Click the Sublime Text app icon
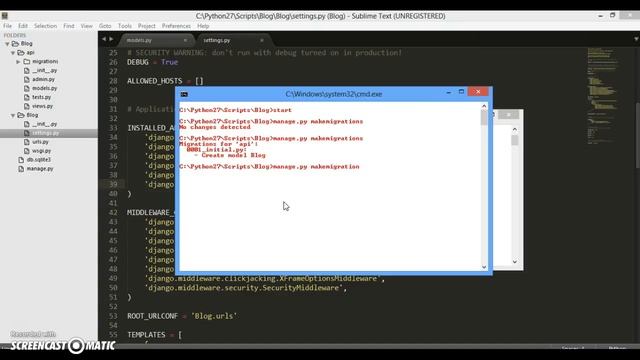Screen dimensions: 640x360 pos(4,16)
